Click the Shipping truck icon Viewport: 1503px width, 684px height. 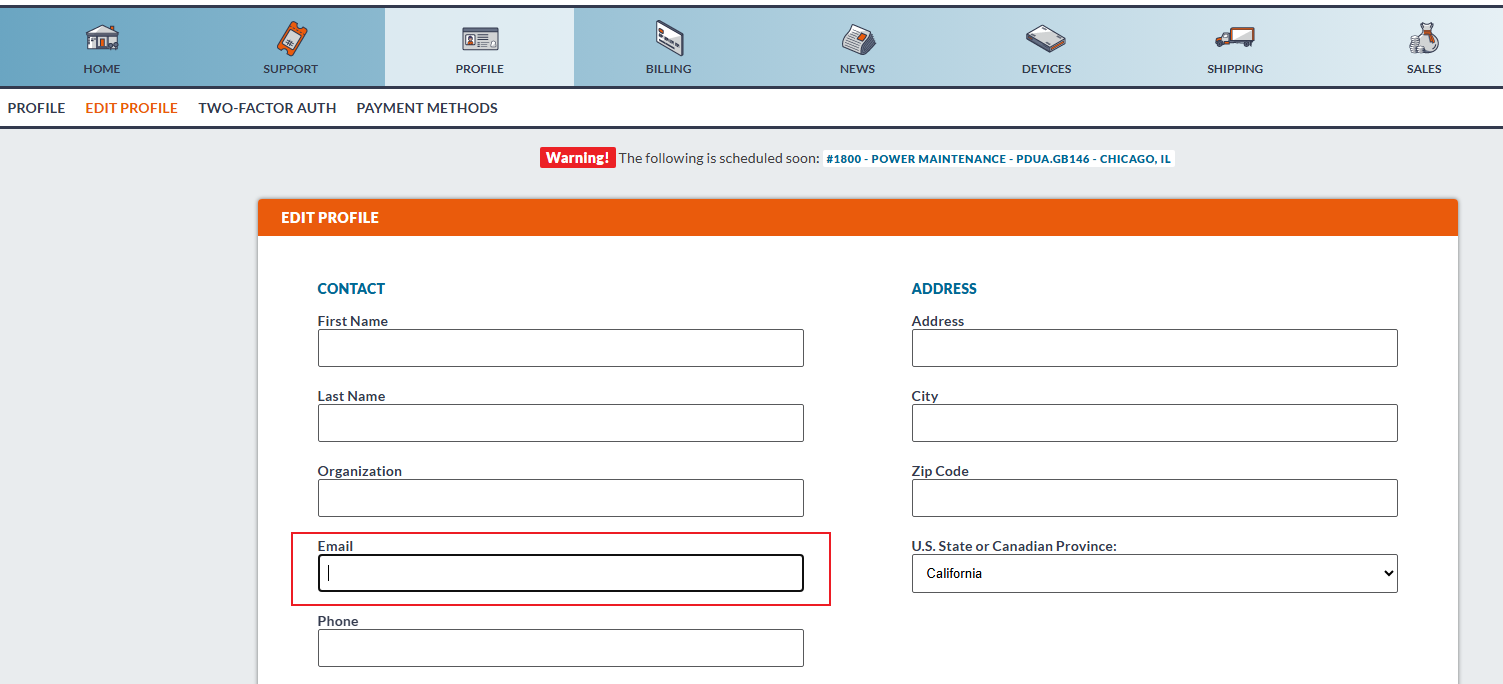pyautogui.click(x=1235, y=39)
